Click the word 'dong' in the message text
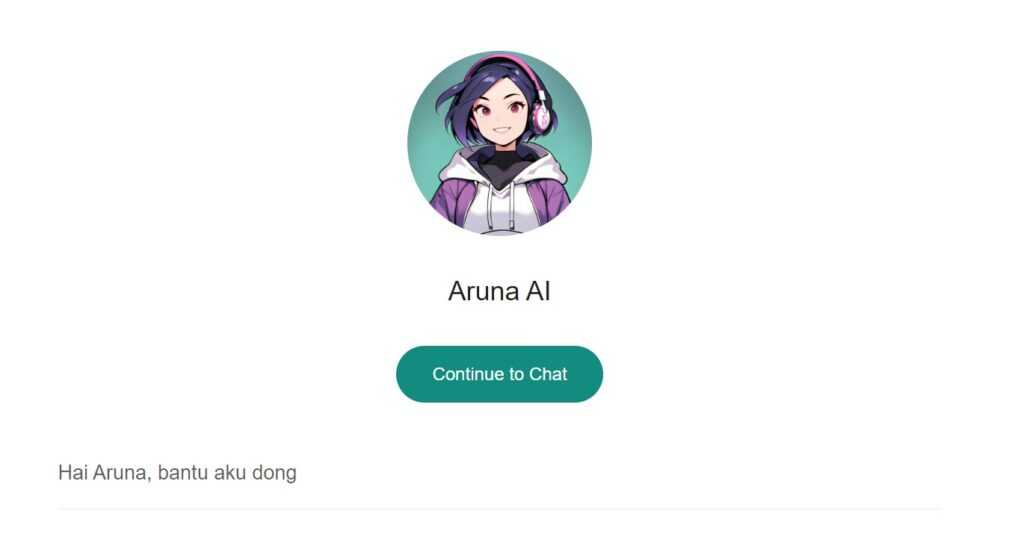 click(274, 473)
